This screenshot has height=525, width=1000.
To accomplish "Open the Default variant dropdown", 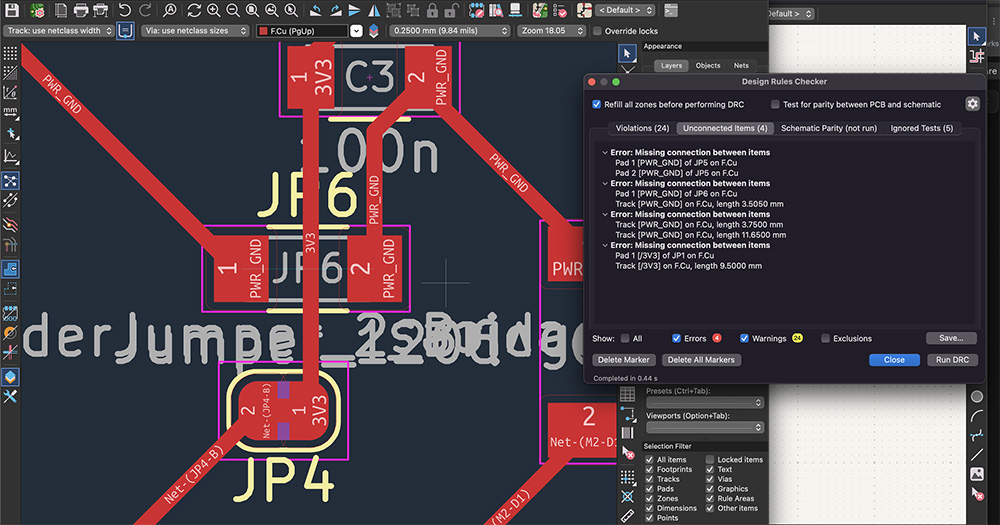I will 625,10.
